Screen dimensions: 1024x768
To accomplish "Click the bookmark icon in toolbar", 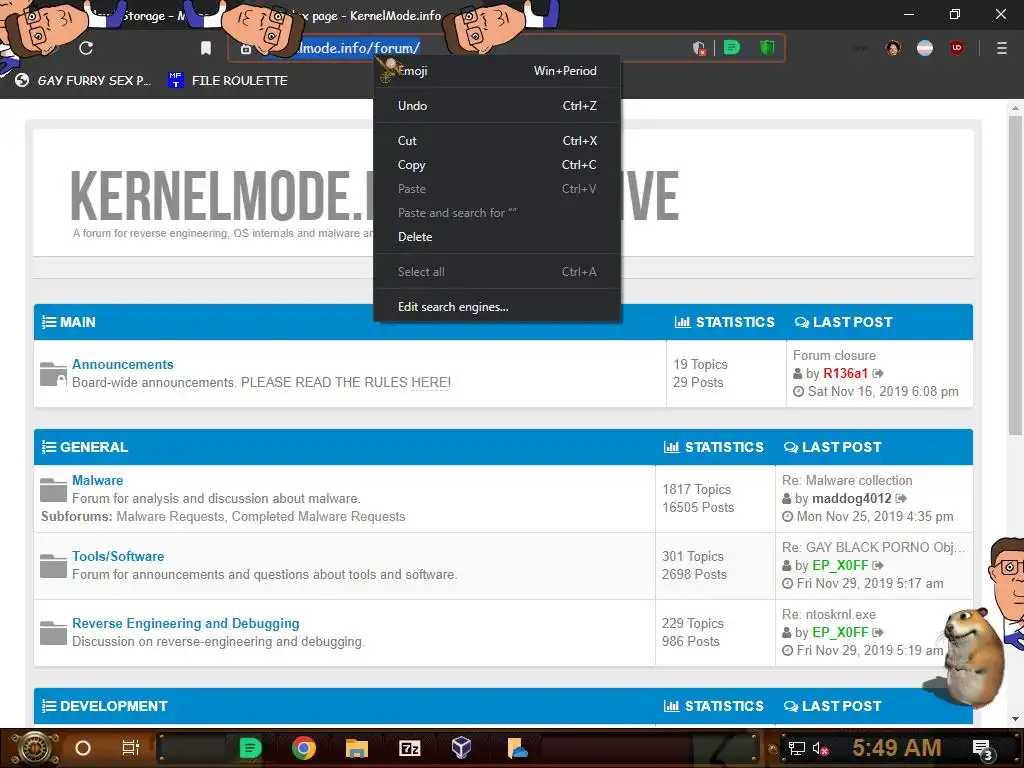I will [x=206, y=48].
